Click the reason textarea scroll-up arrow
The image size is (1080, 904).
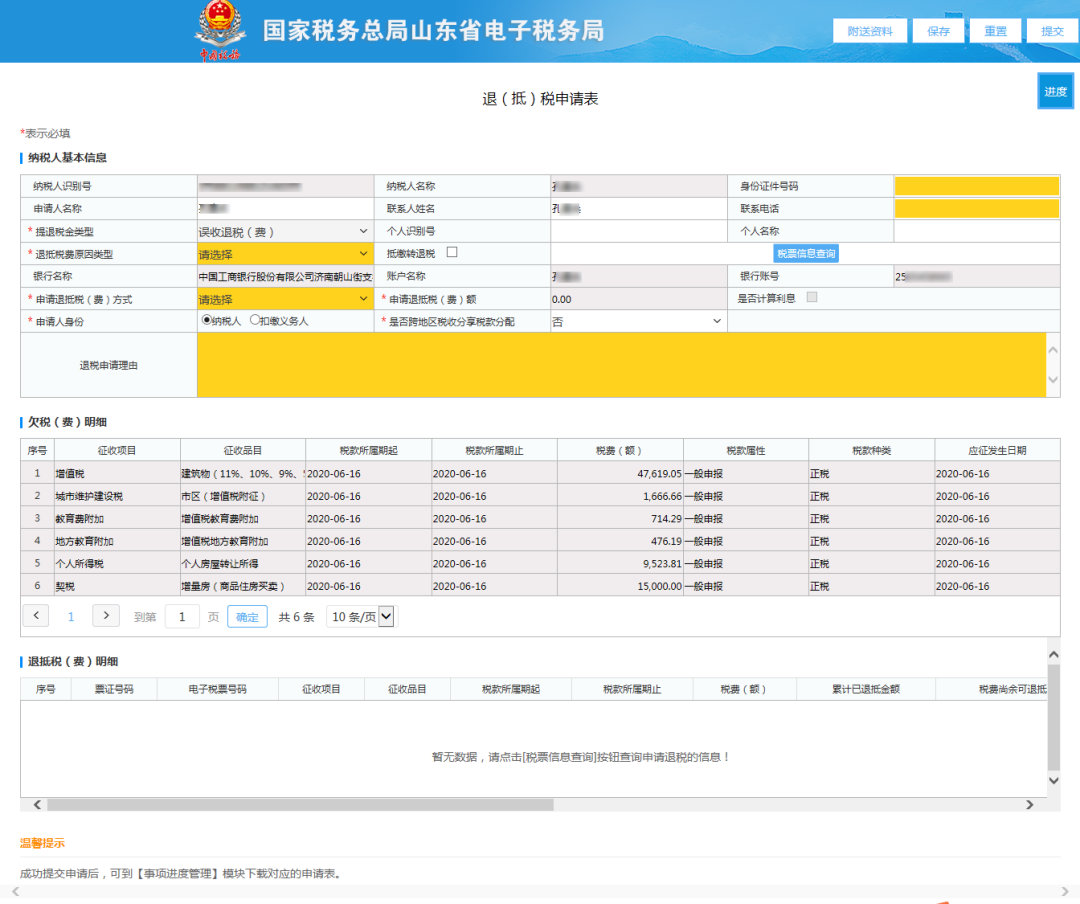click(1053, 350)
